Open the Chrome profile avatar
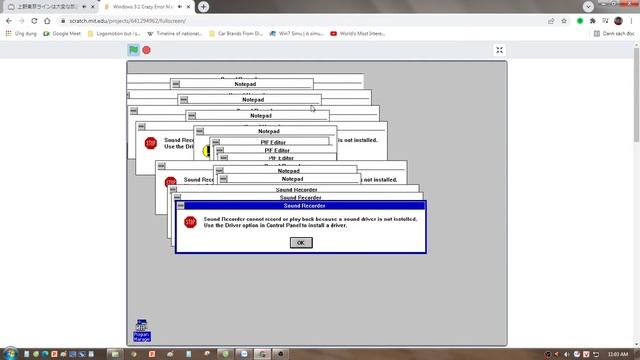 click(x=618, y=21)
